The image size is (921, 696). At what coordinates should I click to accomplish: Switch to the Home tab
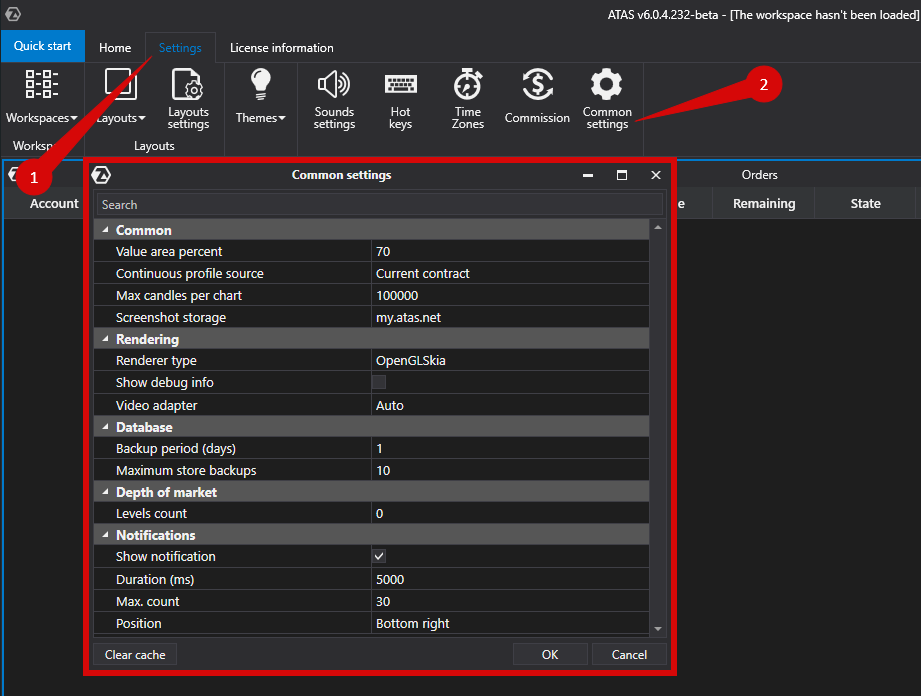(114, 47)
